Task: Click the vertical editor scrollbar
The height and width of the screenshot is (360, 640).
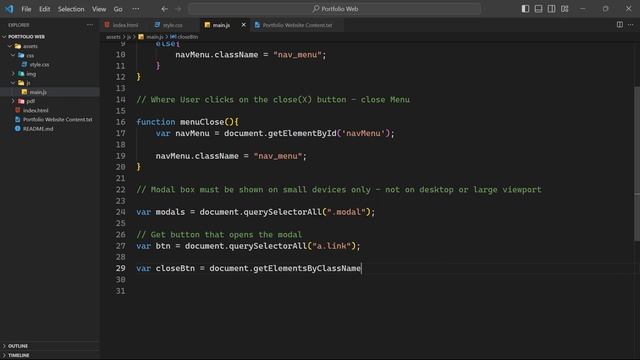Action: tap(637, 163)
